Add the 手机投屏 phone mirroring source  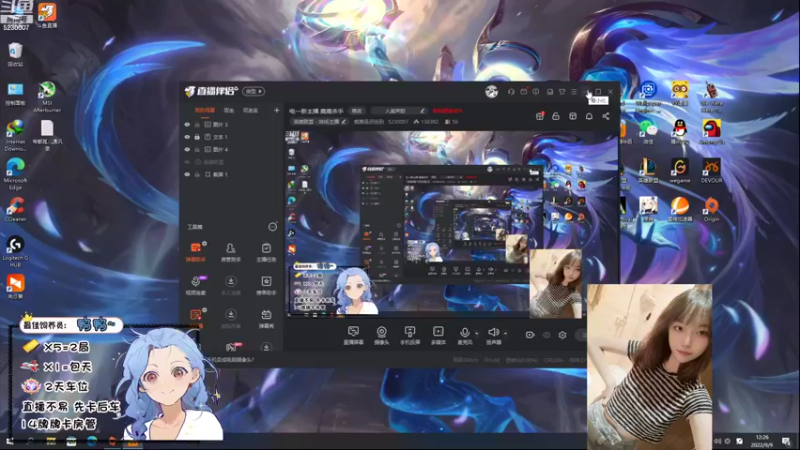[410, 335]
